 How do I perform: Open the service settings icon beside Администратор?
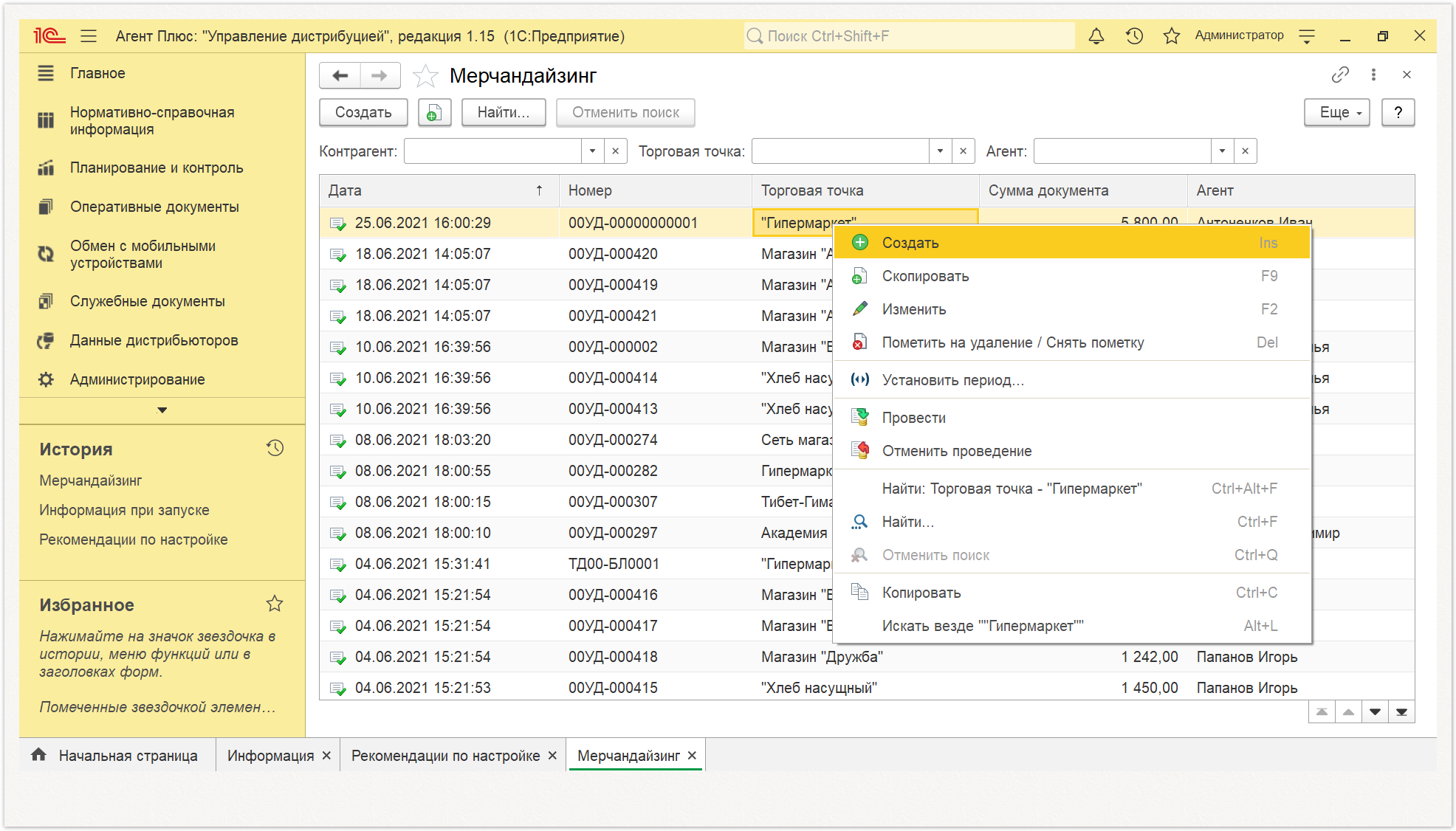(x=1307, y=35)
